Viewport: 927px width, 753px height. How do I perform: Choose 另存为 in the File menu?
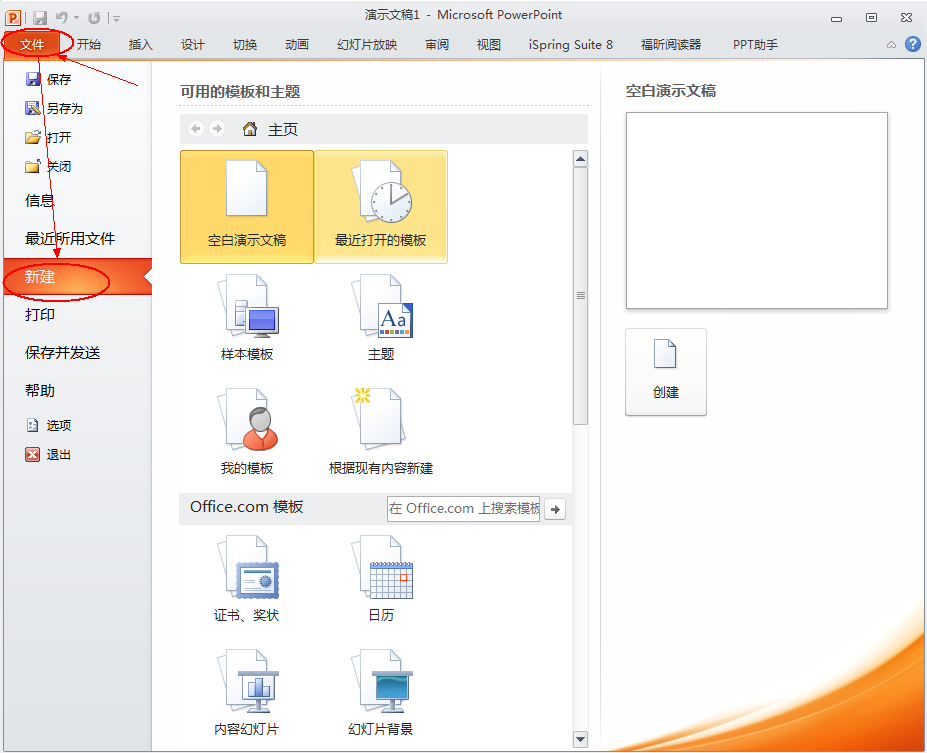(x=54, y=108)
